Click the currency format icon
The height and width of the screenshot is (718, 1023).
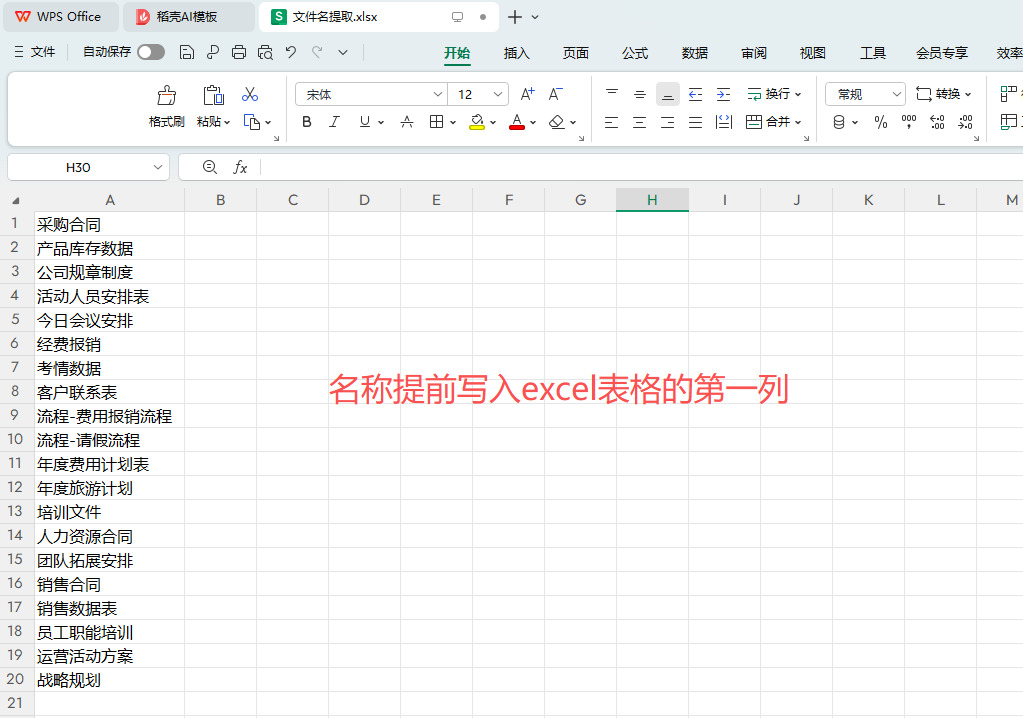(x=839, y=122)
